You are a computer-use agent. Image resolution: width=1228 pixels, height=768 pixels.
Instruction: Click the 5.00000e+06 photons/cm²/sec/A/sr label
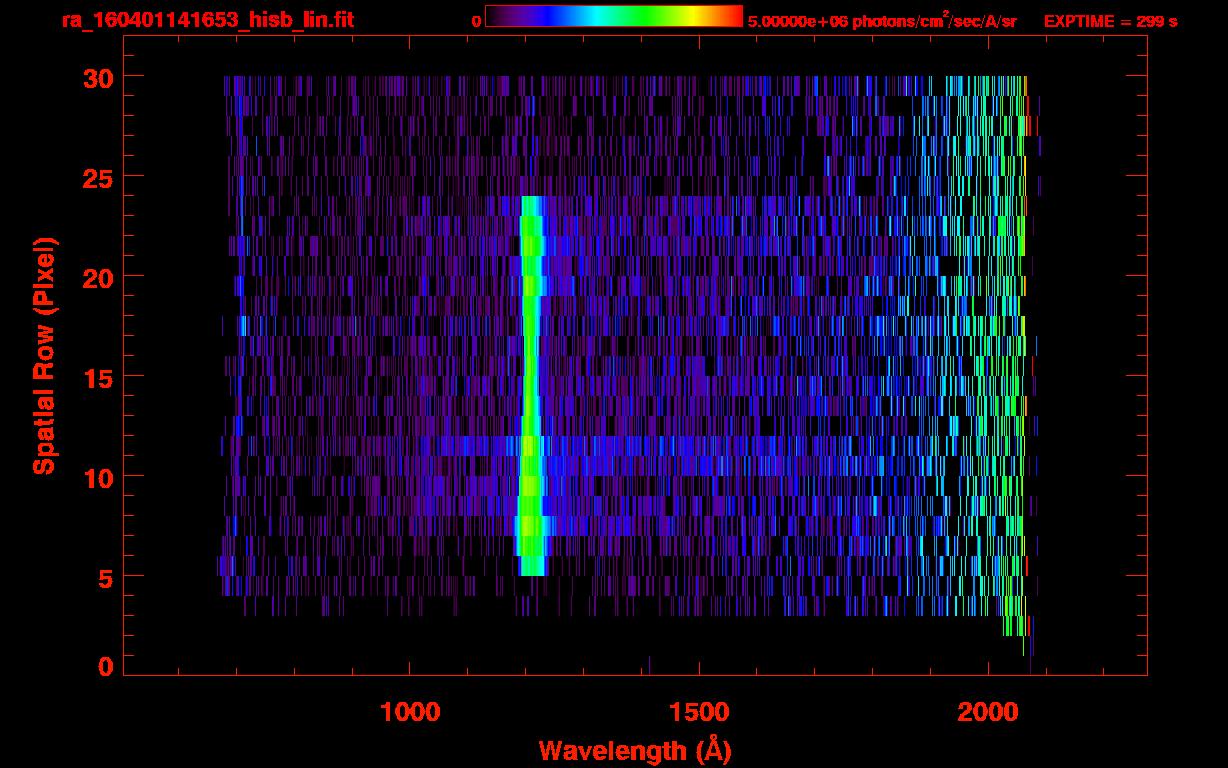click(882, 20)
